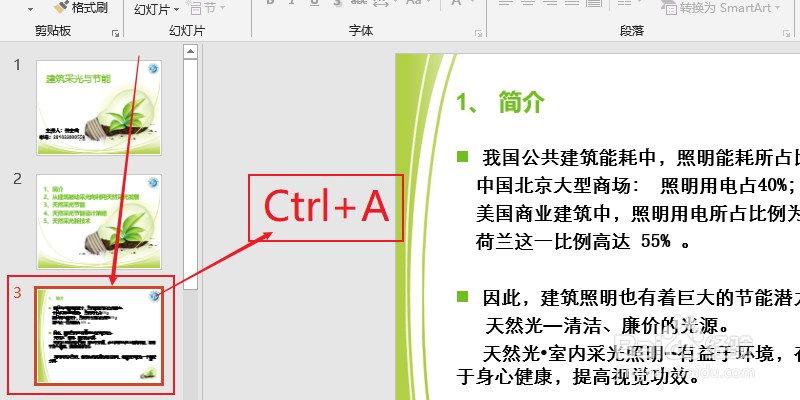
Task: Click the slide title 1、简介
Action: 501,102
